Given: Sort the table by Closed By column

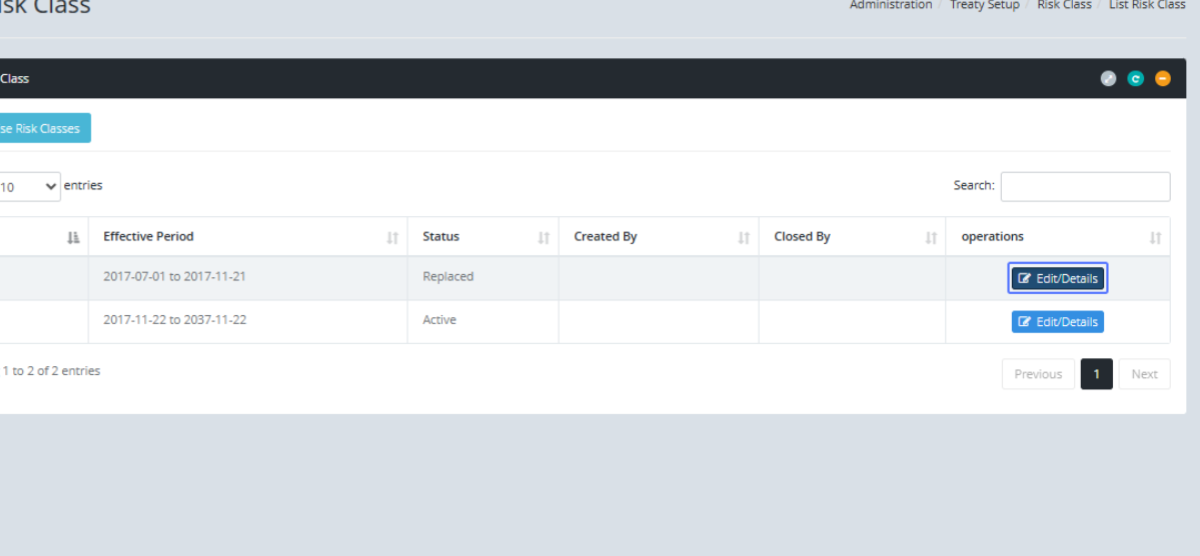Looking at the screenshot, I should pyautogui.click(x=930, y=238).
